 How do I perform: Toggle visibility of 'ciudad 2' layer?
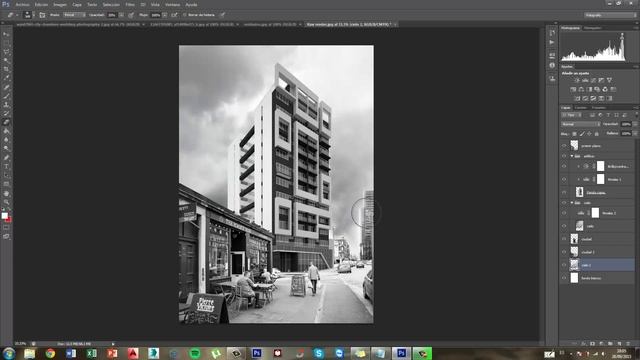coord(564,252)
